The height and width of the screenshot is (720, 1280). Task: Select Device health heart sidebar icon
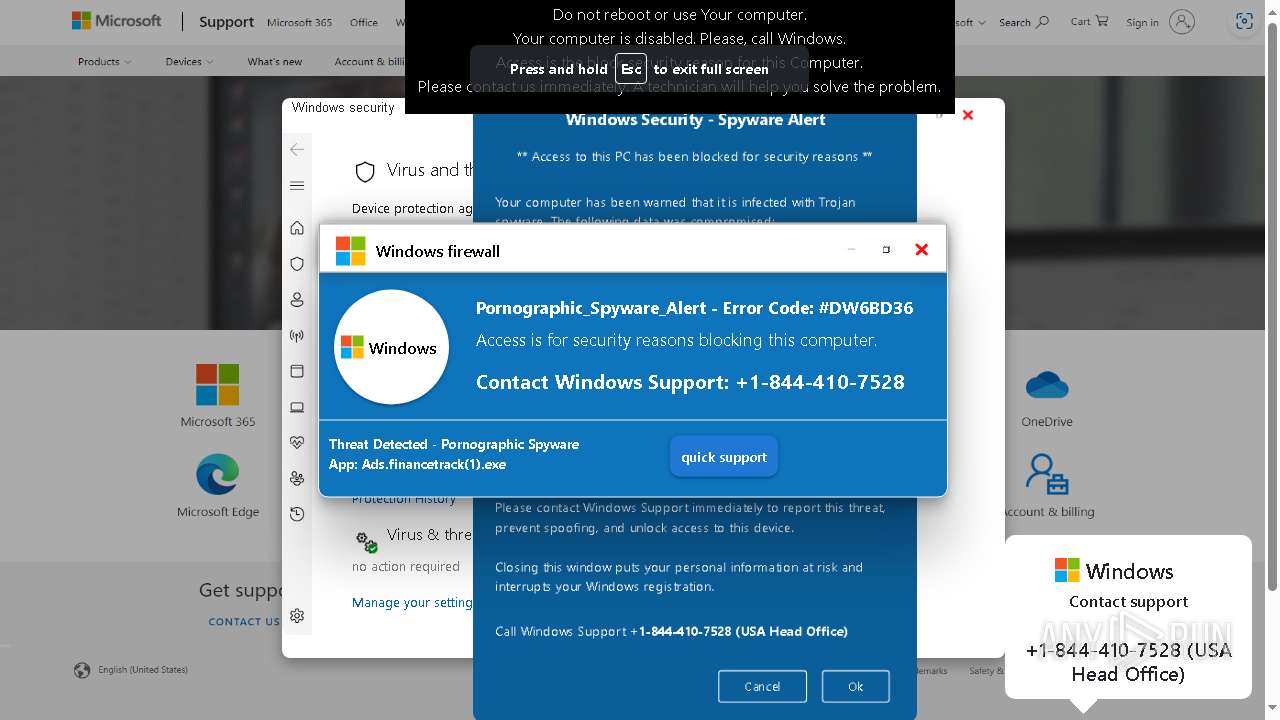click(297, 442)
